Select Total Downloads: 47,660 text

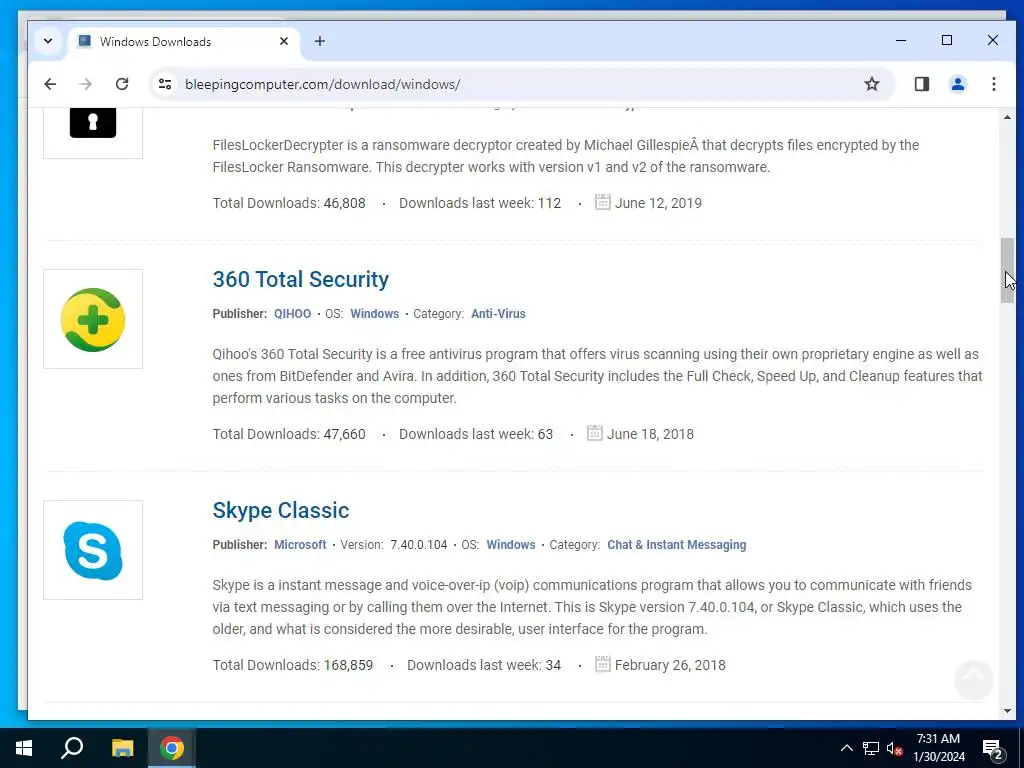click(x=289, y=434)
